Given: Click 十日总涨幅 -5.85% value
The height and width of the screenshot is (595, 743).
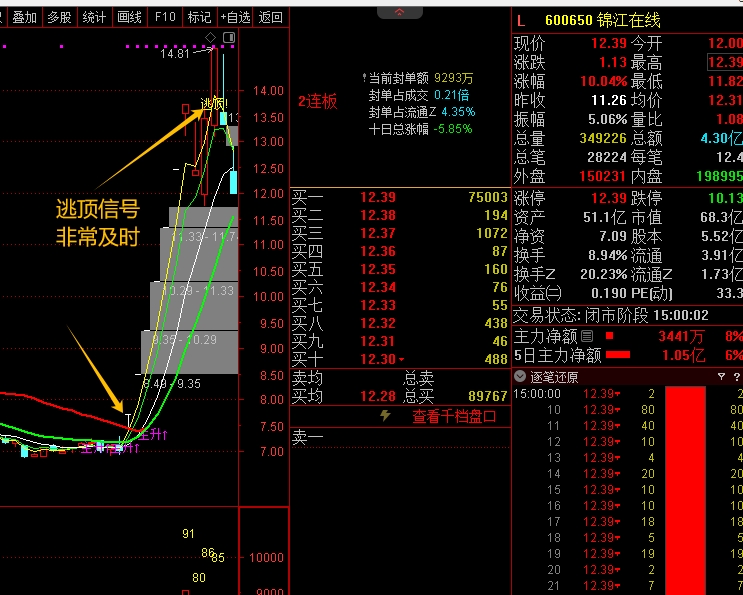Looking at the screenshot, I should (x=453, y=129).
